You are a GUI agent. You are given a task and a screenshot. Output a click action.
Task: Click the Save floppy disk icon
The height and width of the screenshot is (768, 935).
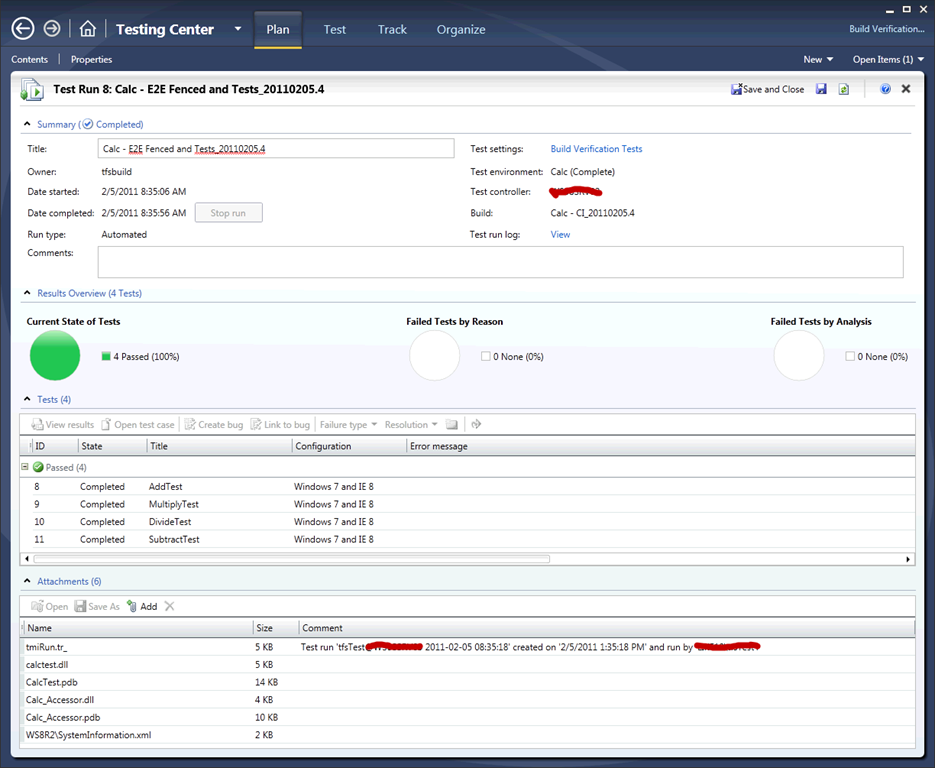click(821, 89)
